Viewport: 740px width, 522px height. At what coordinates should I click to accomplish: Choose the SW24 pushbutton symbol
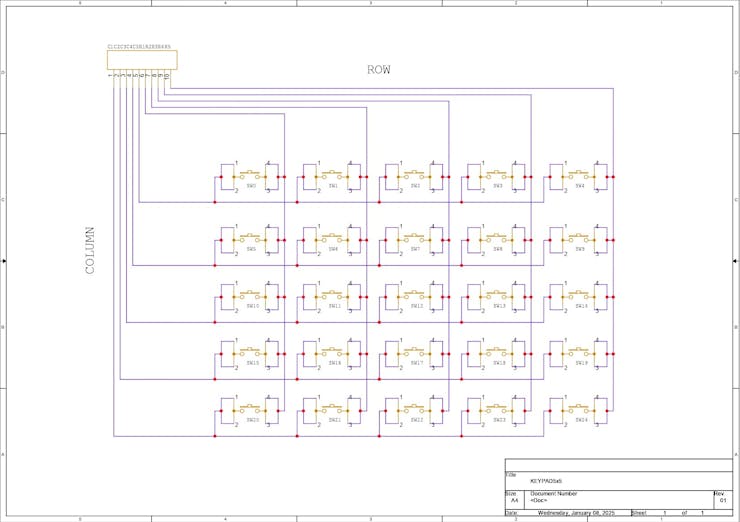580,410
